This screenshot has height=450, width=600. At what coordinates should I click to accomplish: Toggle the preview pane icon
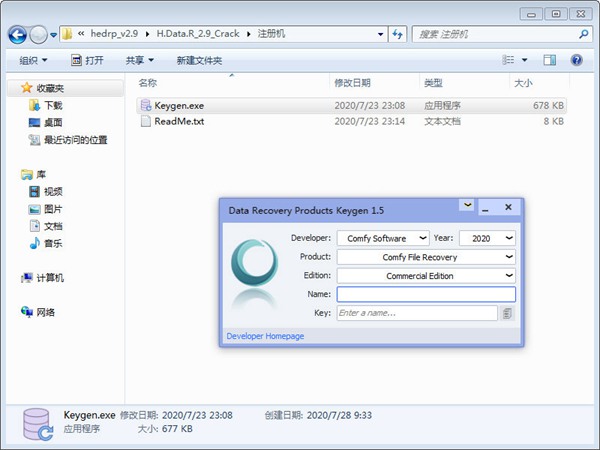point(549,60)
